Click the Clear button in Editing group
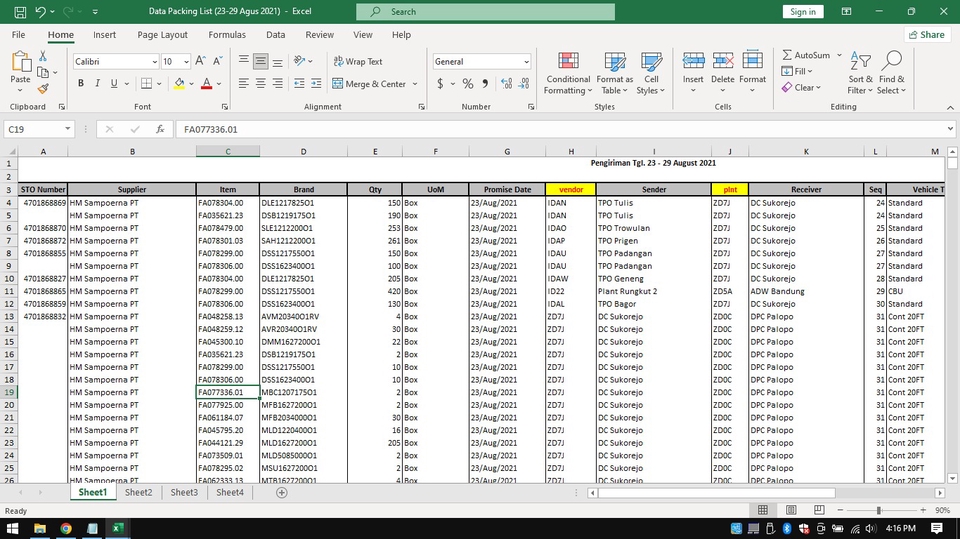This screenshot has width=960, height=539. 801,88
